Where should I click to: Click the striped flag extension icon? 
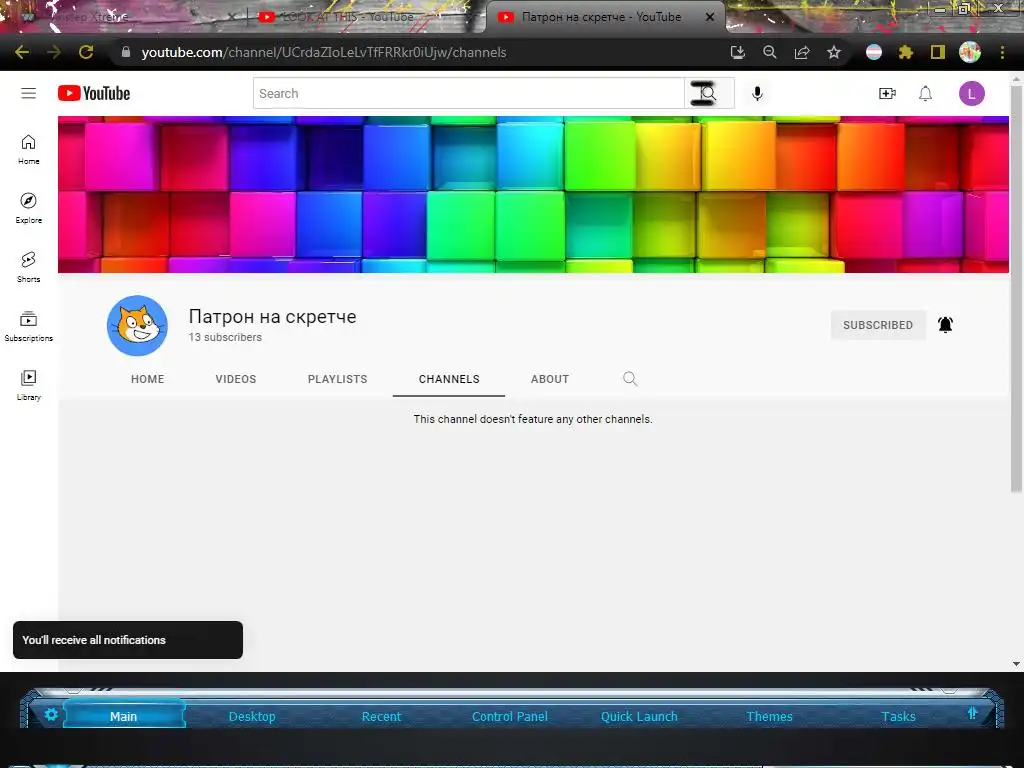click(873, 52)
